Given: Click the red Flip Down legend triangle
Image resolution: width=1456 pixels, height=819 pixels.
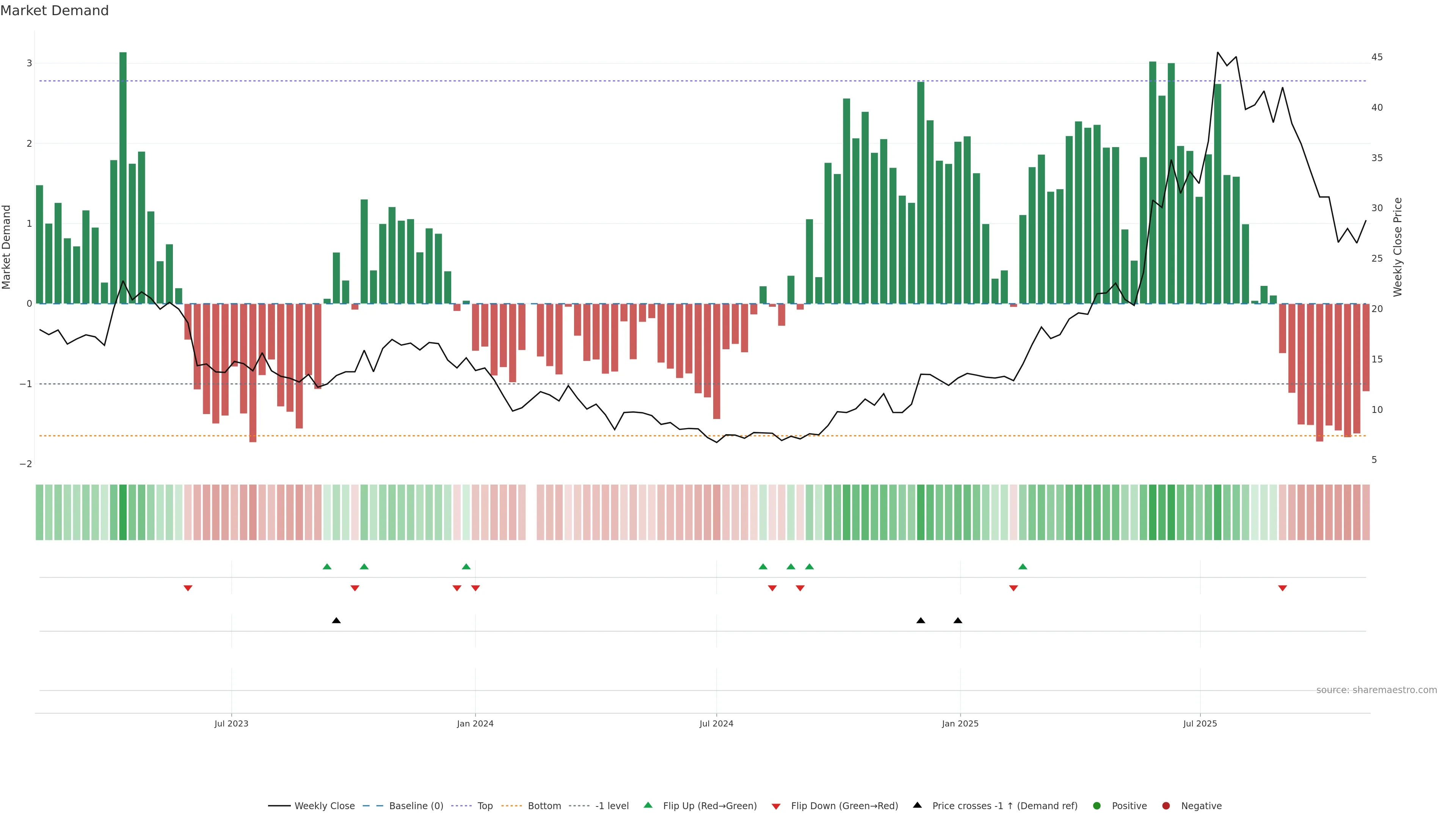Looking at the screenshot, I should point(776,806).
